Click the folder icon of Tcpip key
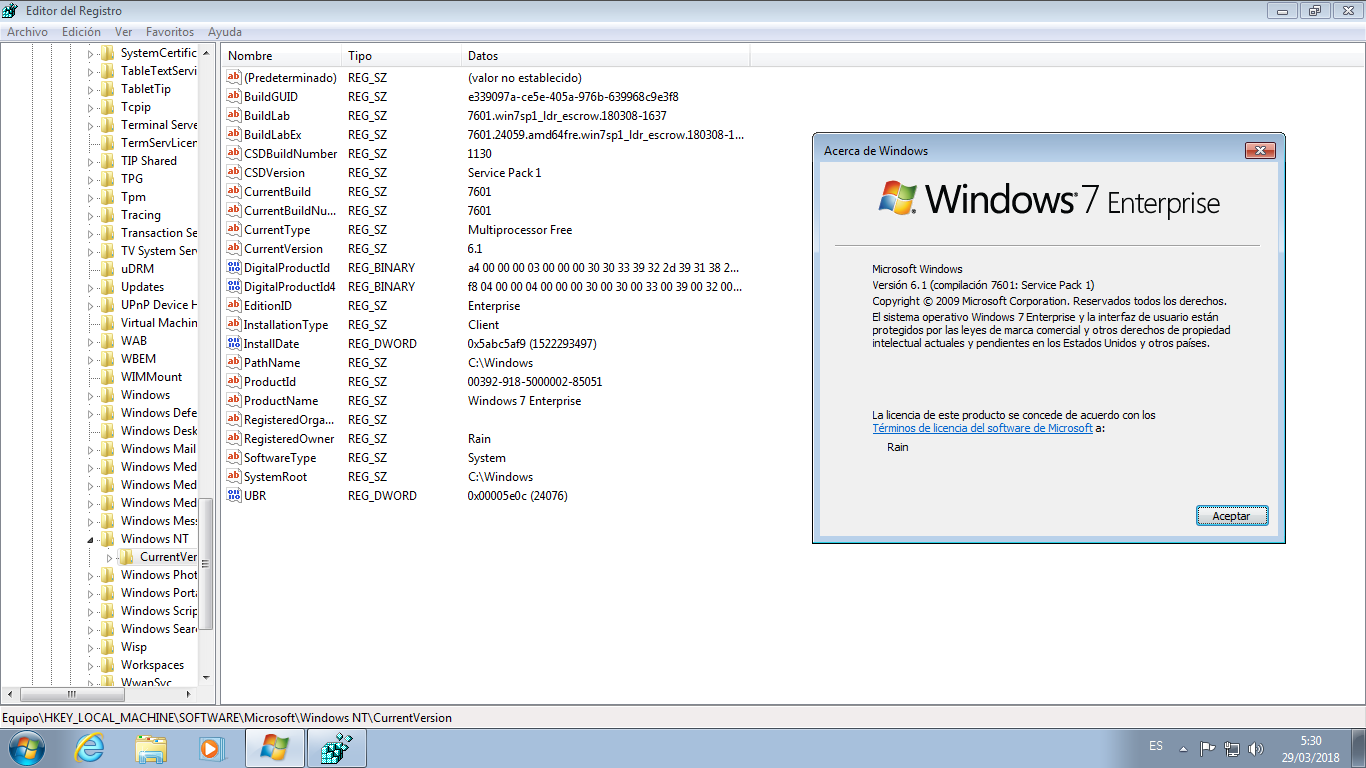This screenshot has height=768, width=1366. coord(107,107)
